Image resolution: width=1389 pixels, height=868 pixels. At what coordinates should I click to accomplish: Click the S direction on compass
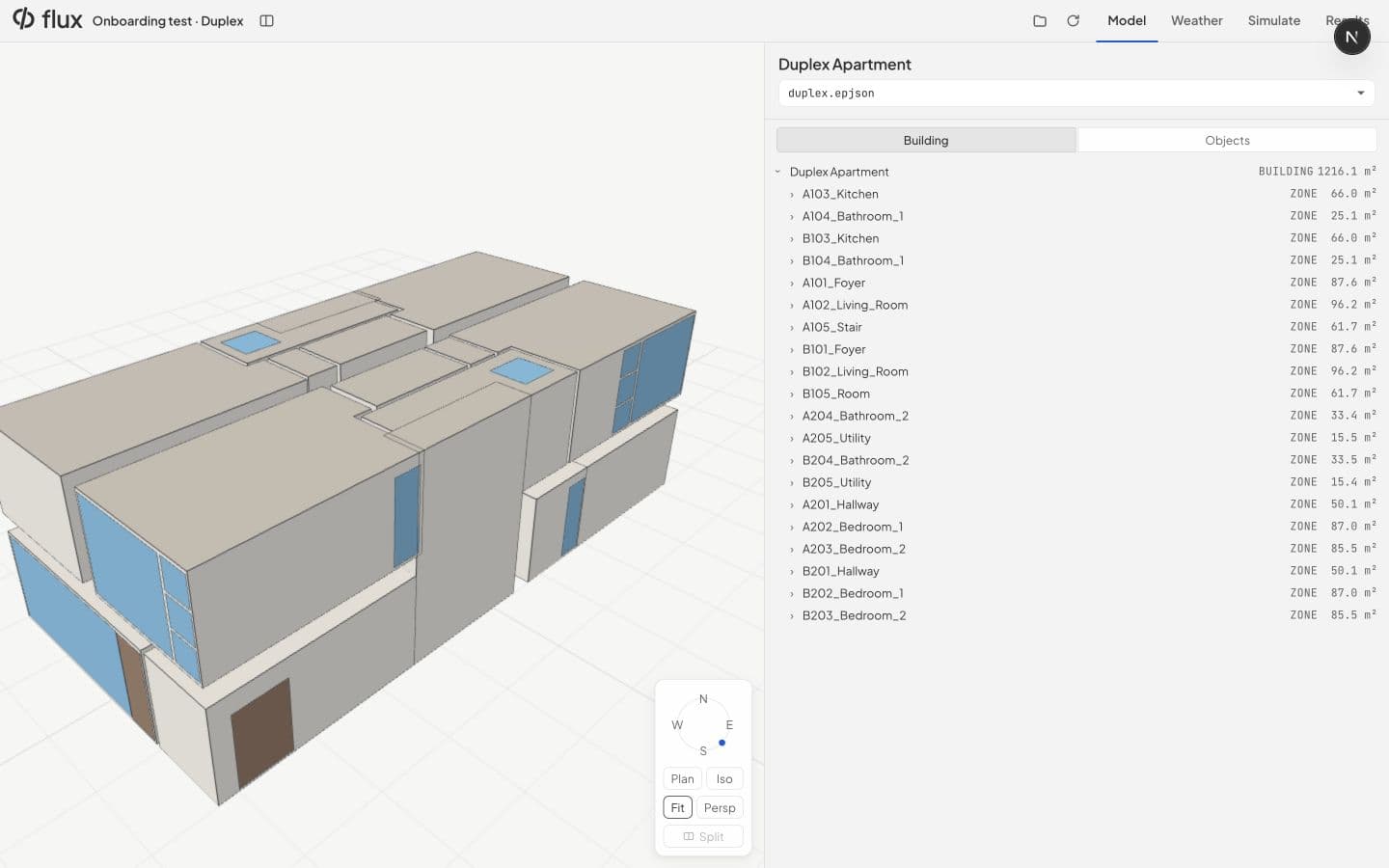pos(703,750)
